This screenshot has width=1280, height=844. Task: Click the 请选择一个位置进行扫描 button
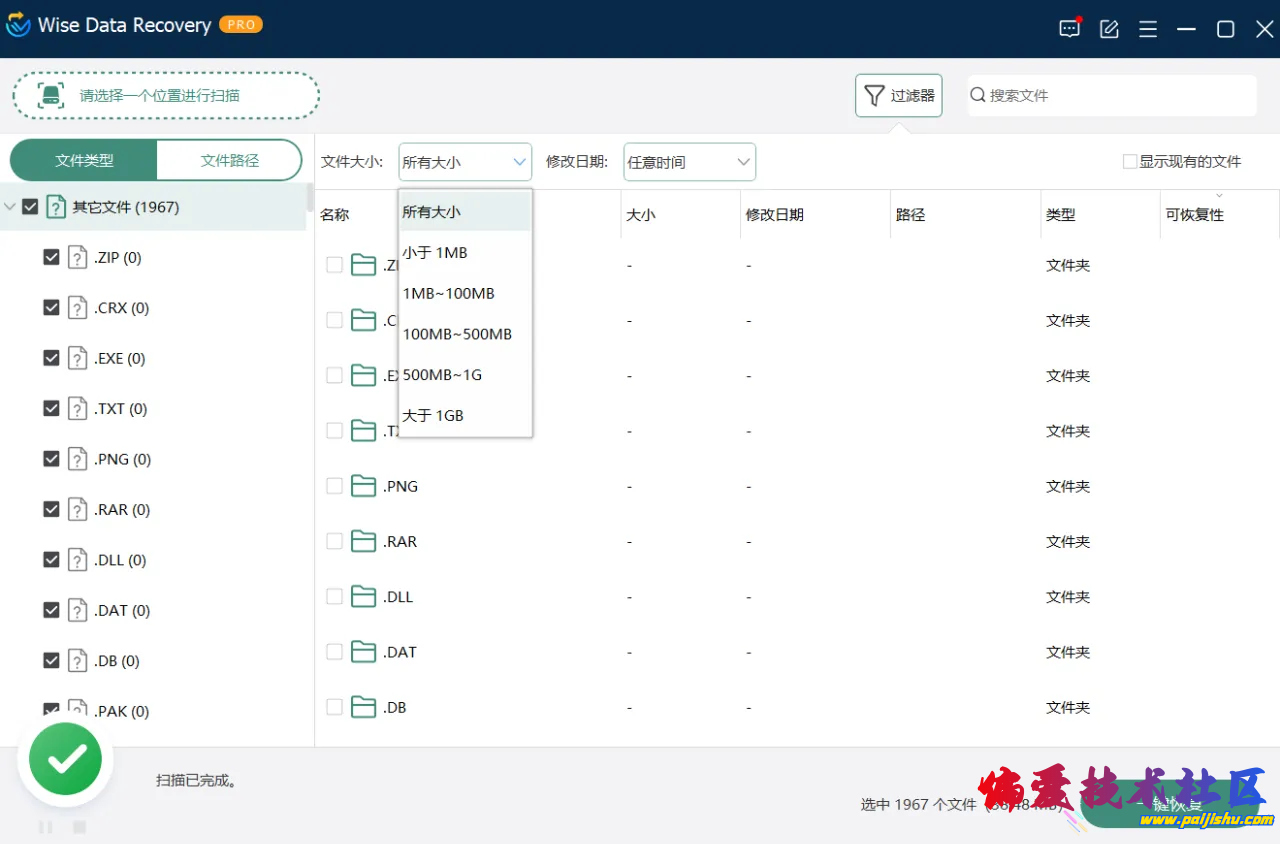166,96
